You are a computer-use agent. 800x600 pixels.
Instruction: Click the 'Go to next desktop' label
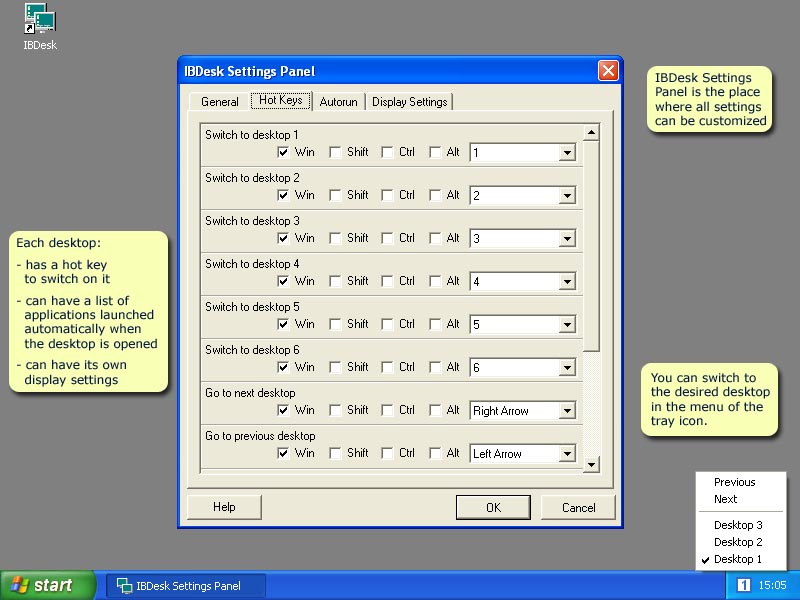coord(250,393)
